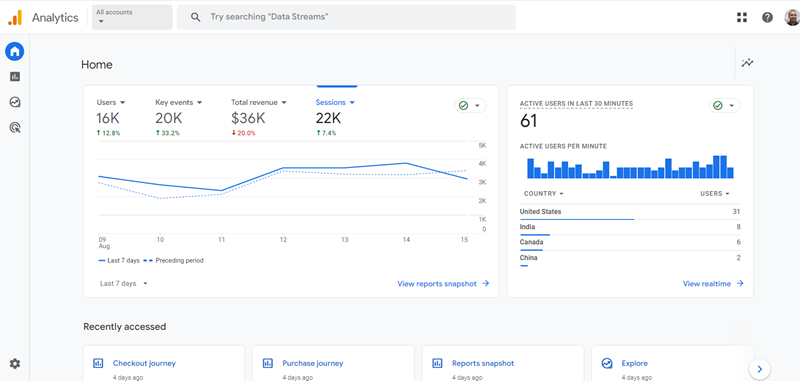800x381 pixels.
Task: Open the data quality checkmark dropdown on realtime card
Action: pos(724,106)
